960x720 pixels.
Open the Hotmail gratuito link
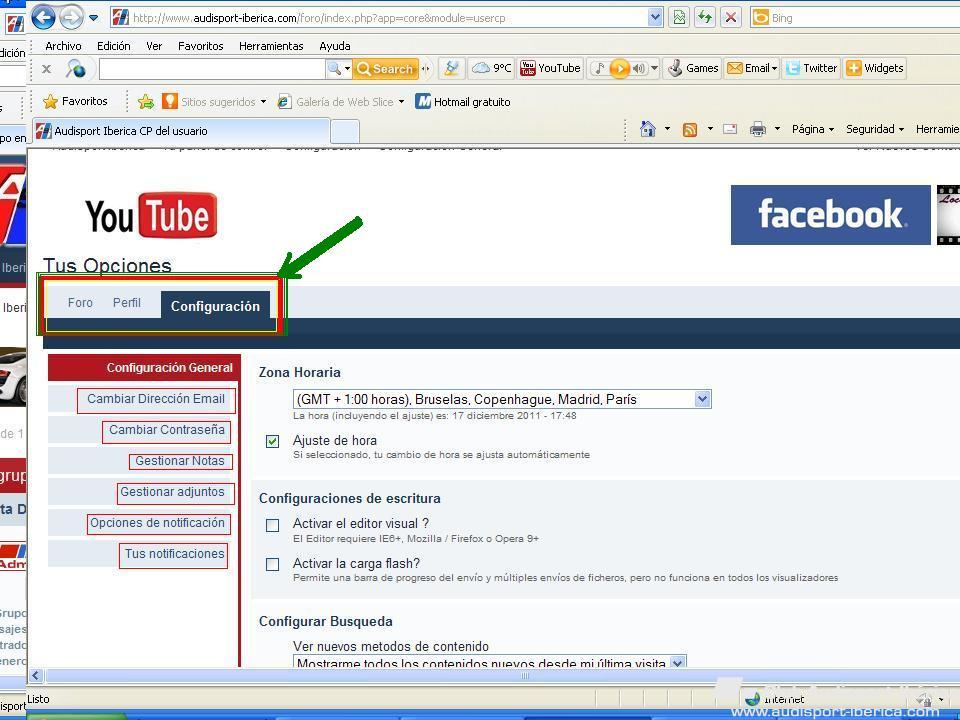coord(463,102)
